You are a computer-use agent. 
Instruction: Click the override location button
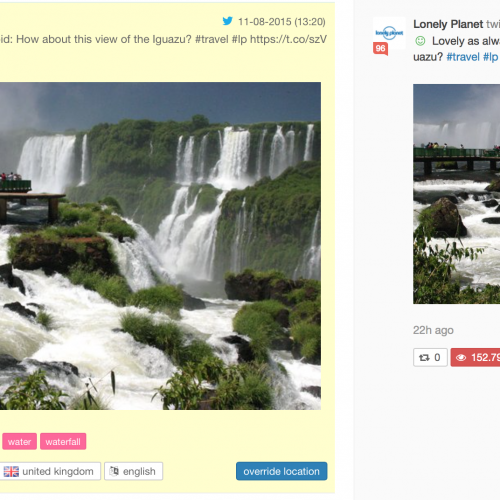coord(281,471)
